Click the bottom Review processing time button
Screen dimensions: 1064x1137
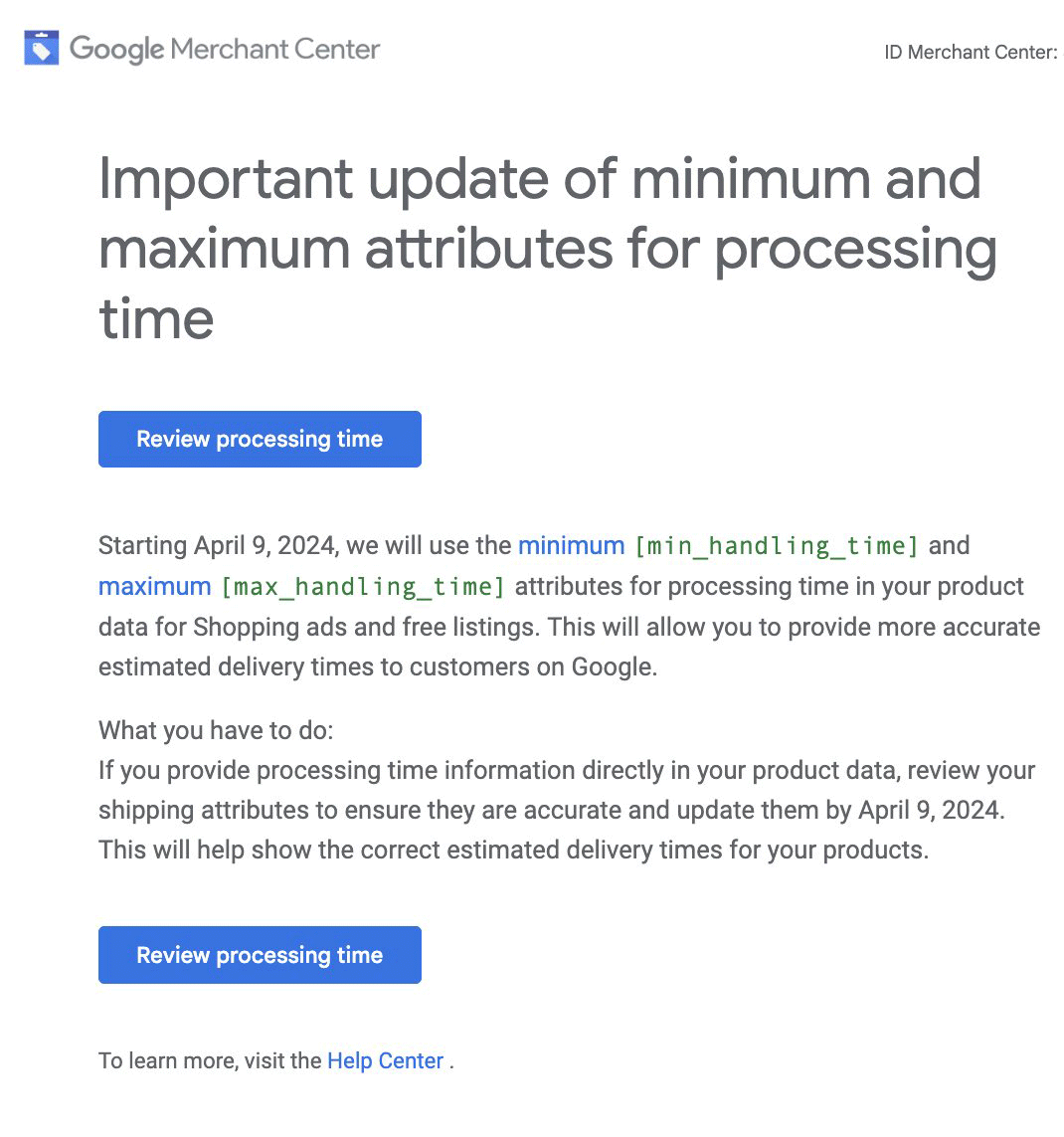point(260,955)
